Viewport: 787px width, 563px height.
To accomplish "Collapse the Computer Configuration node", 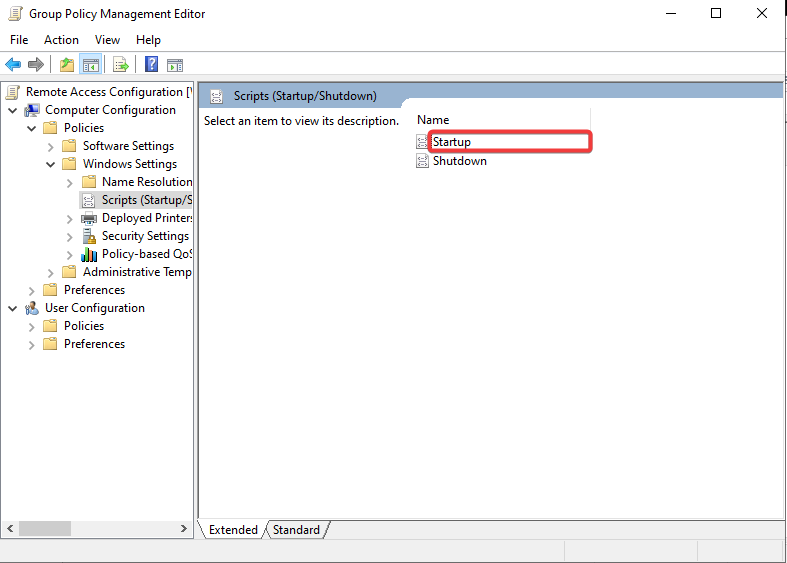I will (x=13, y=110).
